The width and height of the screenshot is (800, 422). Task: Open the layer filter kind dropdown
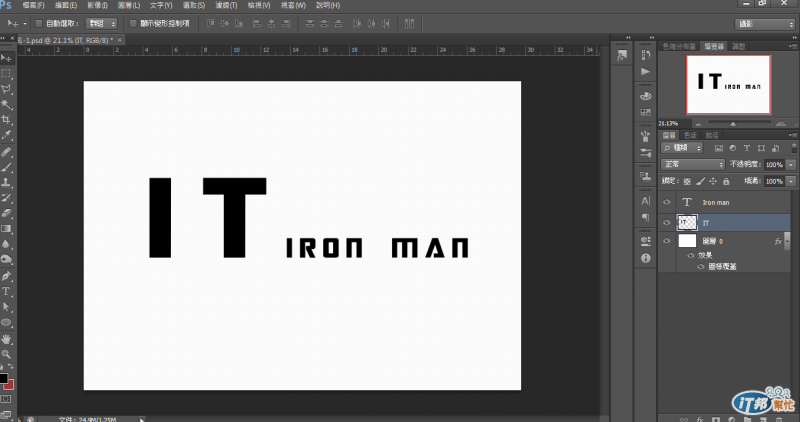[683, 148]
